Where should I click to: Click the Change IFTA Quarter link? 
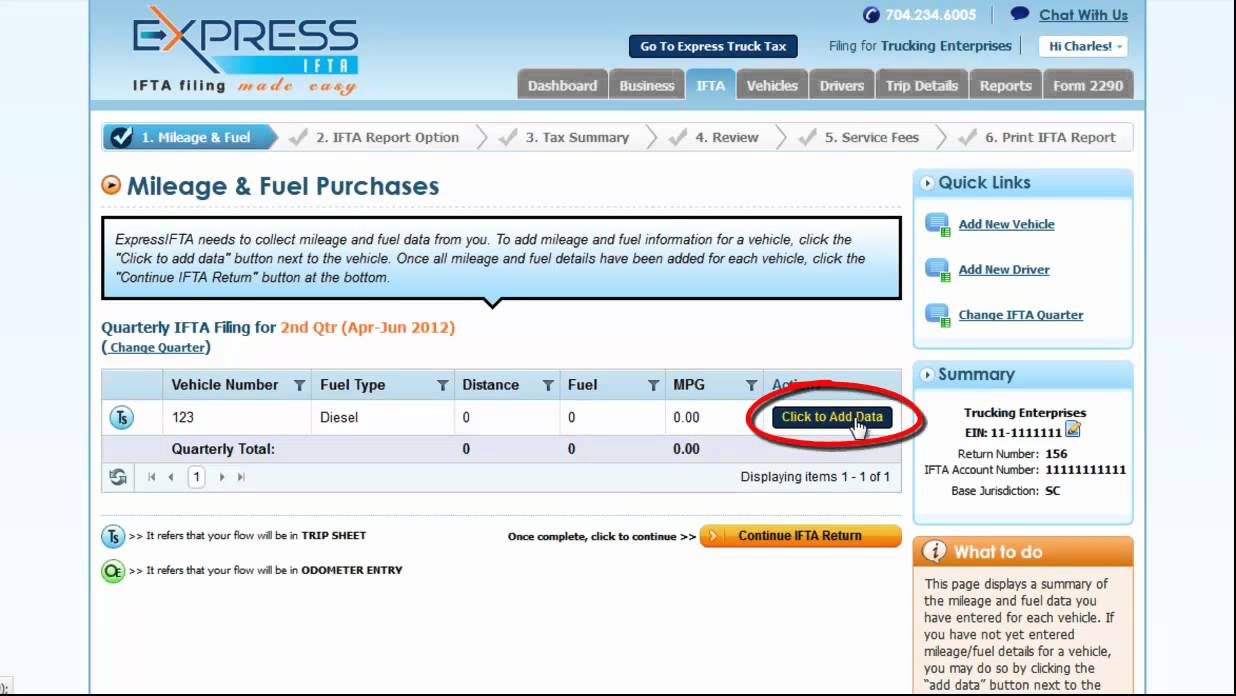1021,315
